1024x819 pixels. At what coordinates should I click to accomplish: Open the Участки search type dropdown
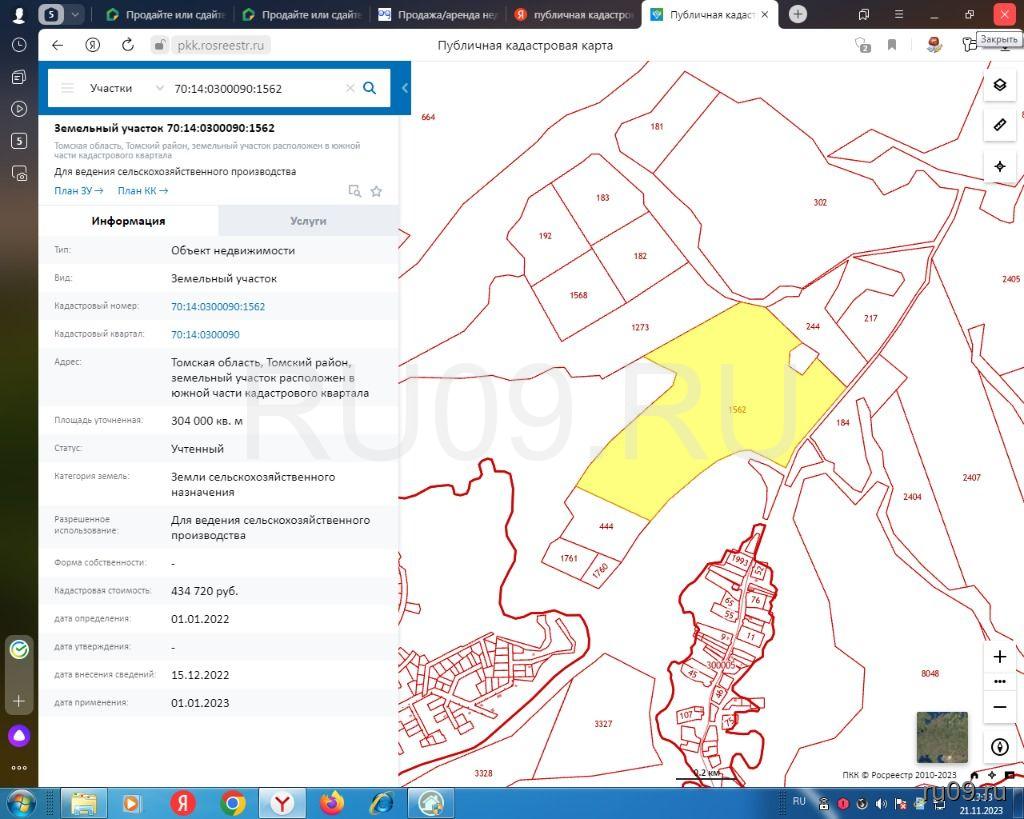pyautogui.click(x=125, y=88)
